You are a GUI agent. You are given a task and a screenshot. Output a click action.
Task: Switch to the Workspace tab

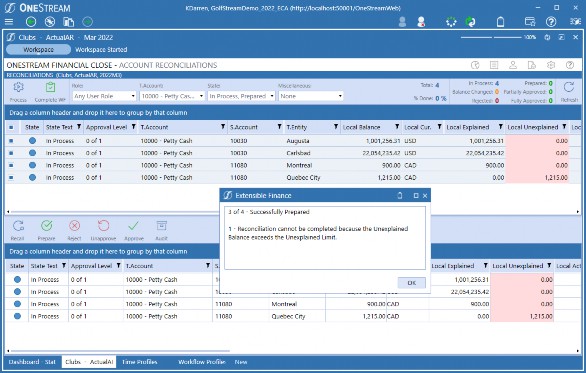coord(38,50)
